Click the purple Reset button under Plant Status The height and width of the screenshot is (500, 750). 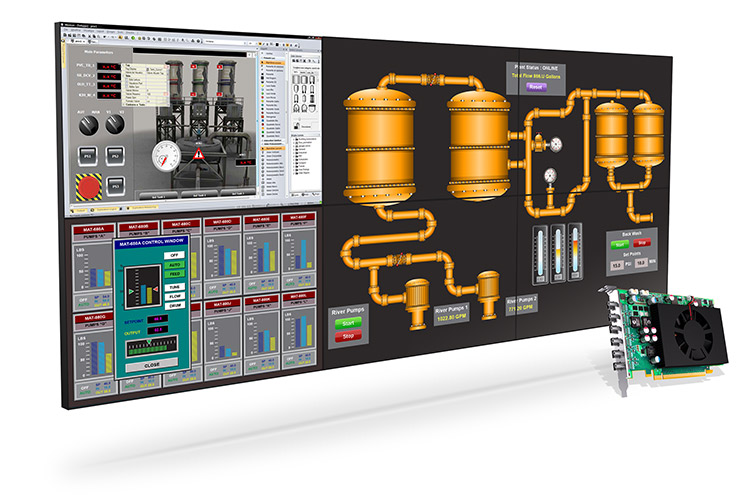tap(536, 87)
